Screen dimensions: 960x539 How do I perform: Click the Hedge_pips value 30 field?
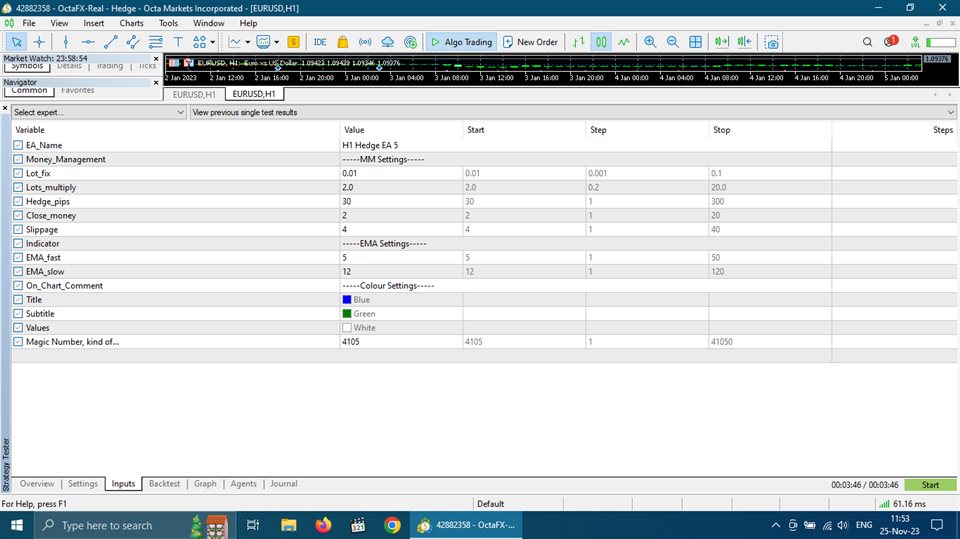(401, 202)
